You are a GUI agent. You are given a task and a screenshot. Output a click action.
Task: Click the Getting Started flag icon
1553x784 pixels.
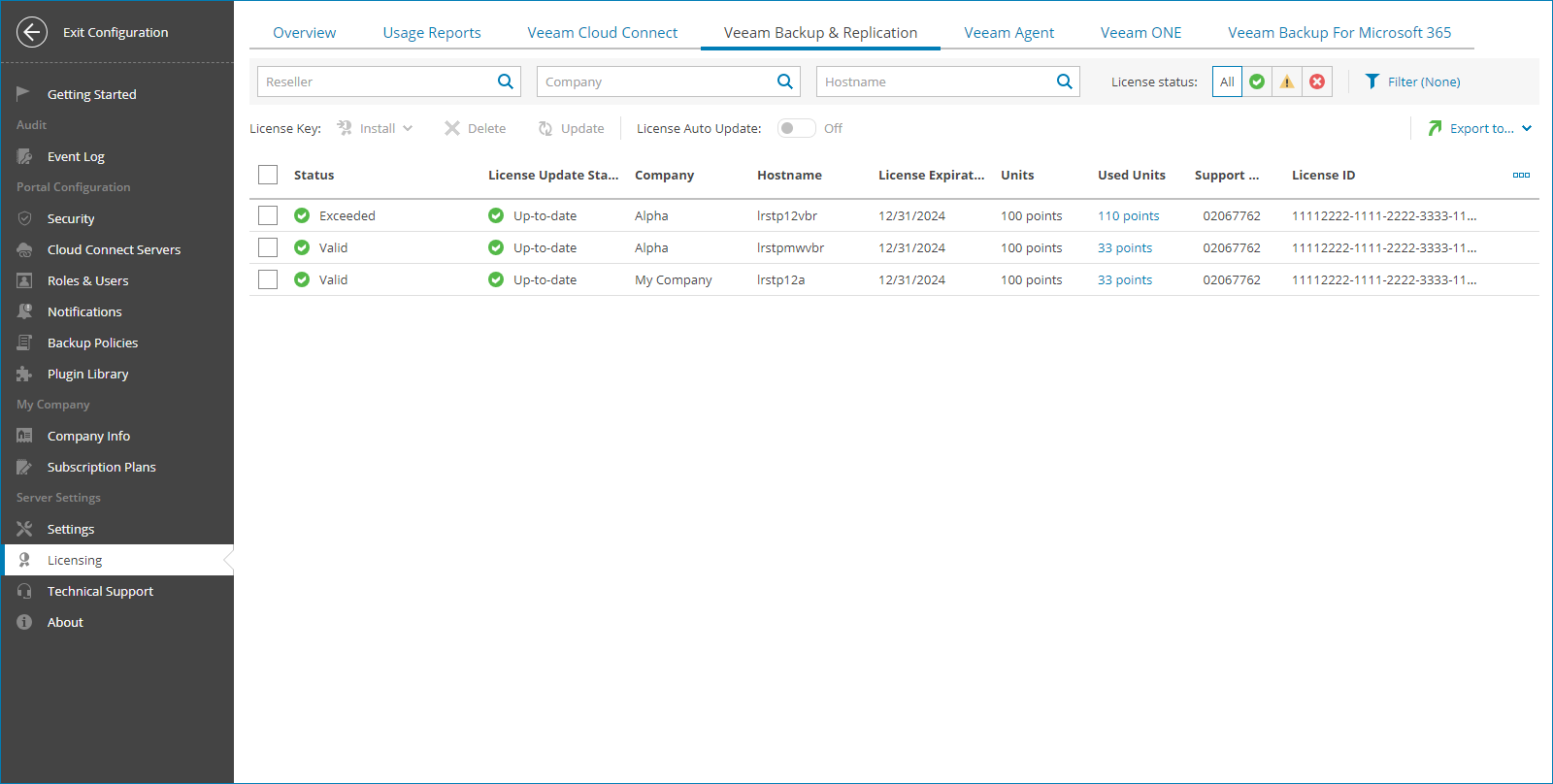[x=24, y=94]
